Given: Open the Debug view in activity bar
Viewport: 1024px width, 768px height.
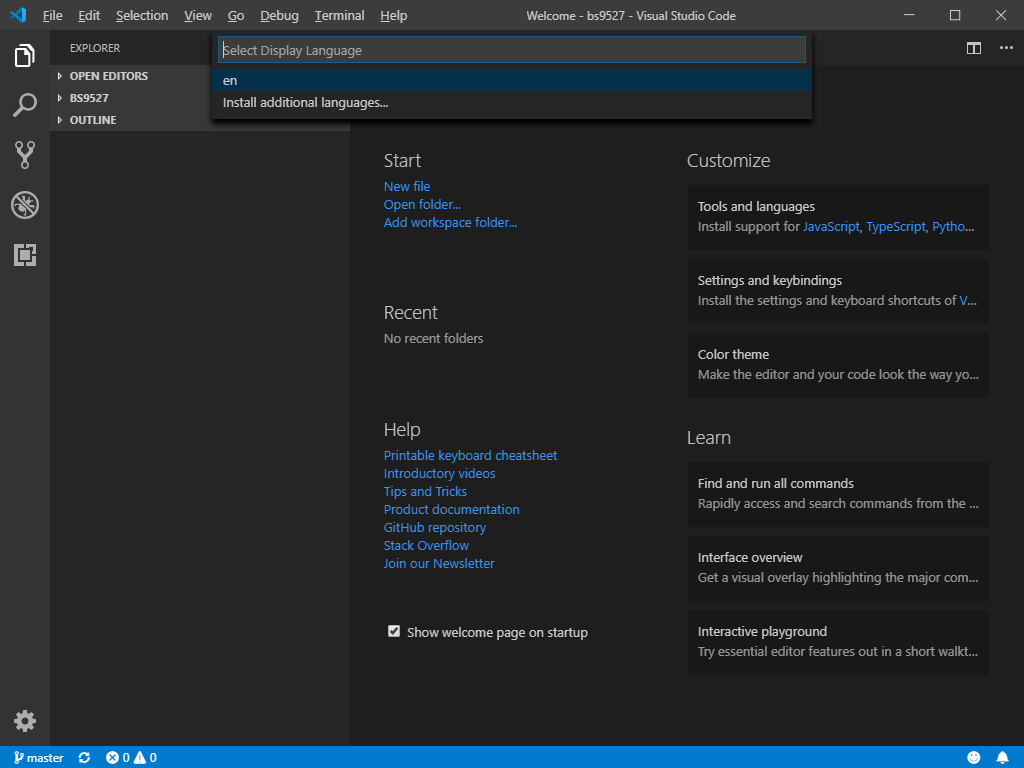Looking at the screenshot, I should [x=25, y=205].
